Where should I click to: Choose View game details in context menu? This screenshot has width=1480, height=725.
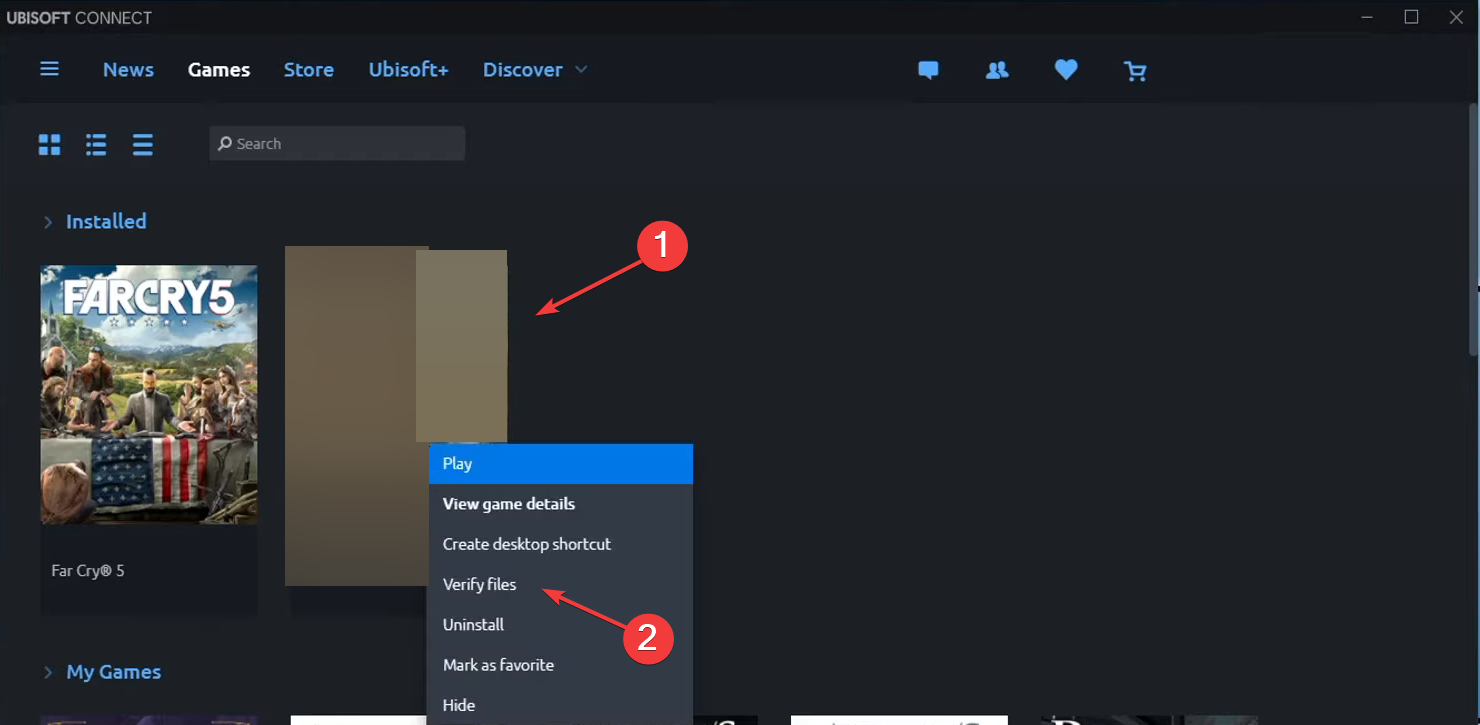pos(560,504)
